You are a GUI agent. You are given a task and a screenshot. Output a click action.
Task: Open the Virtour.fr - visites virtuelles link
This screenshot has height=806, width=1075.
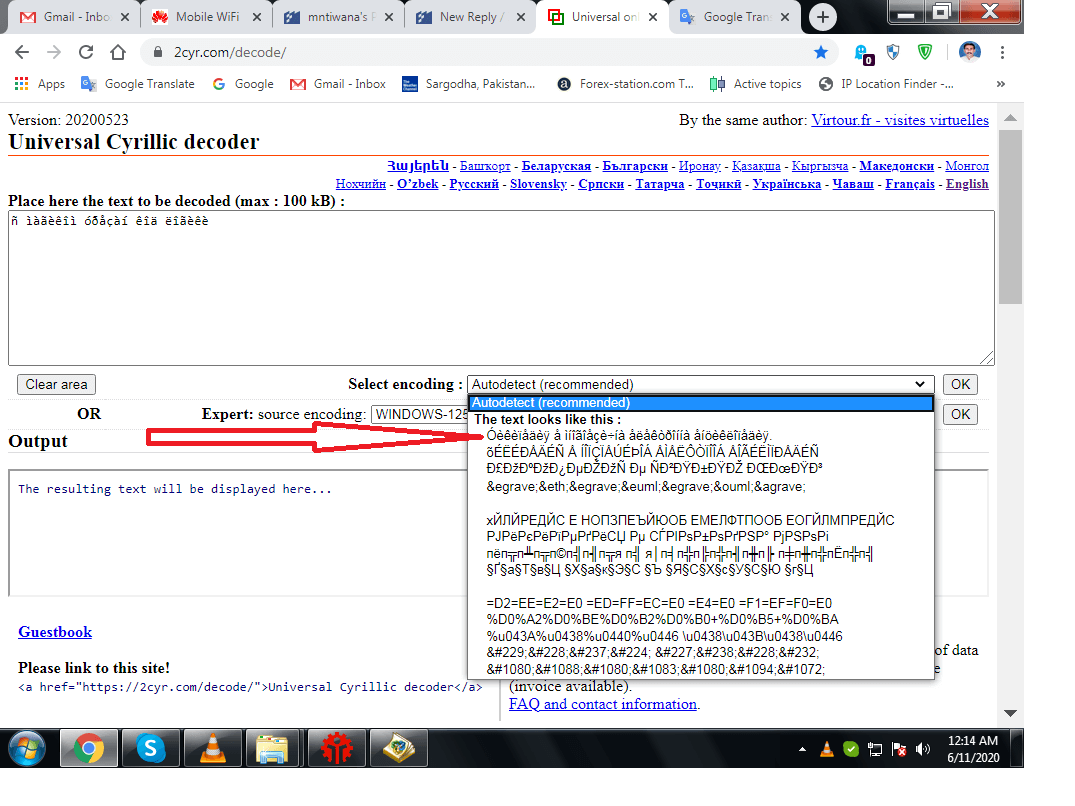[x=900, y=120]
